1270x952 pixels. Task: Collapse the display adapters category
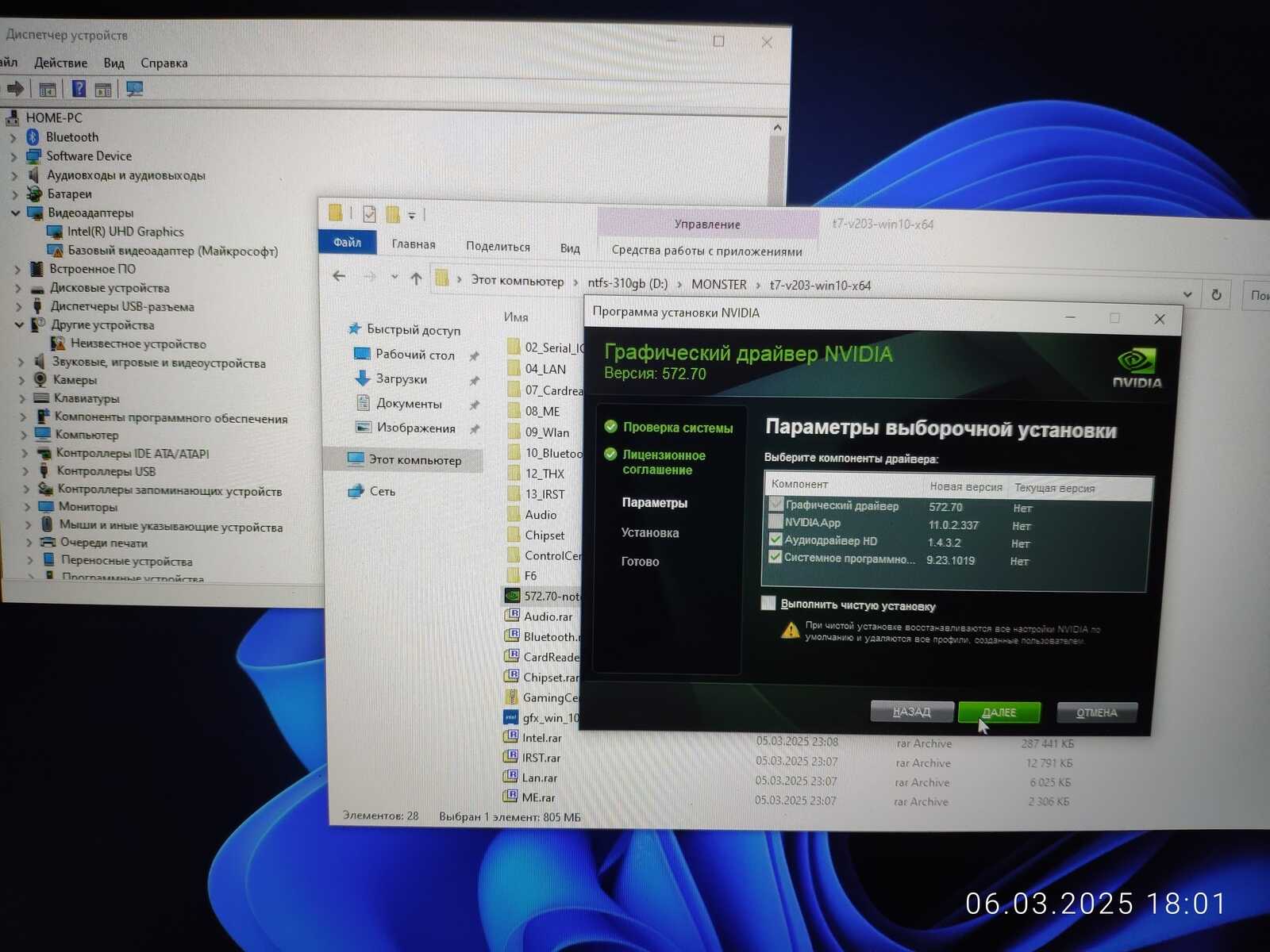15,213
